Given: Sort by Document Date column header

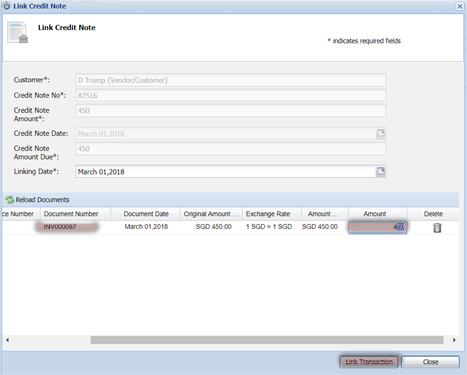Looking at the screenshot, I should click(x=146, y=214).
